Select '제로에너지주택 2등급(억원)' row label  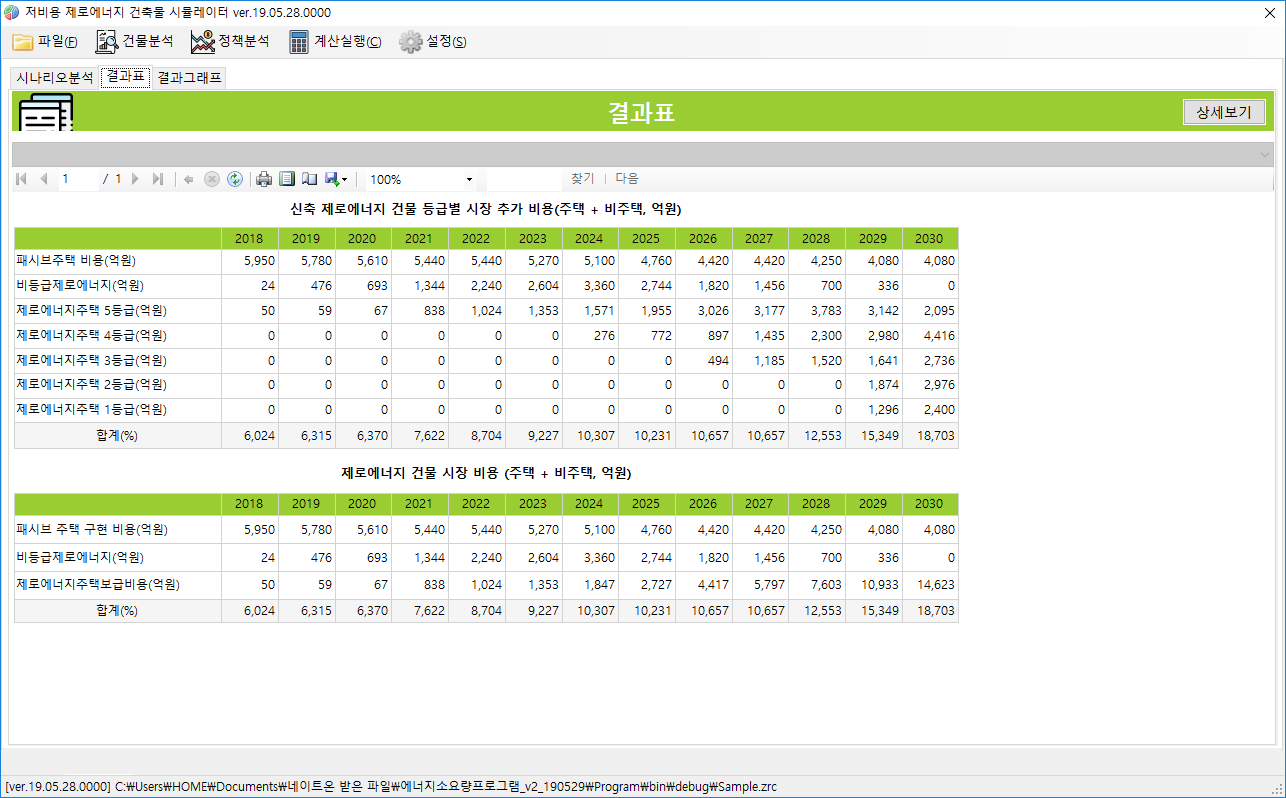point(90,384)
